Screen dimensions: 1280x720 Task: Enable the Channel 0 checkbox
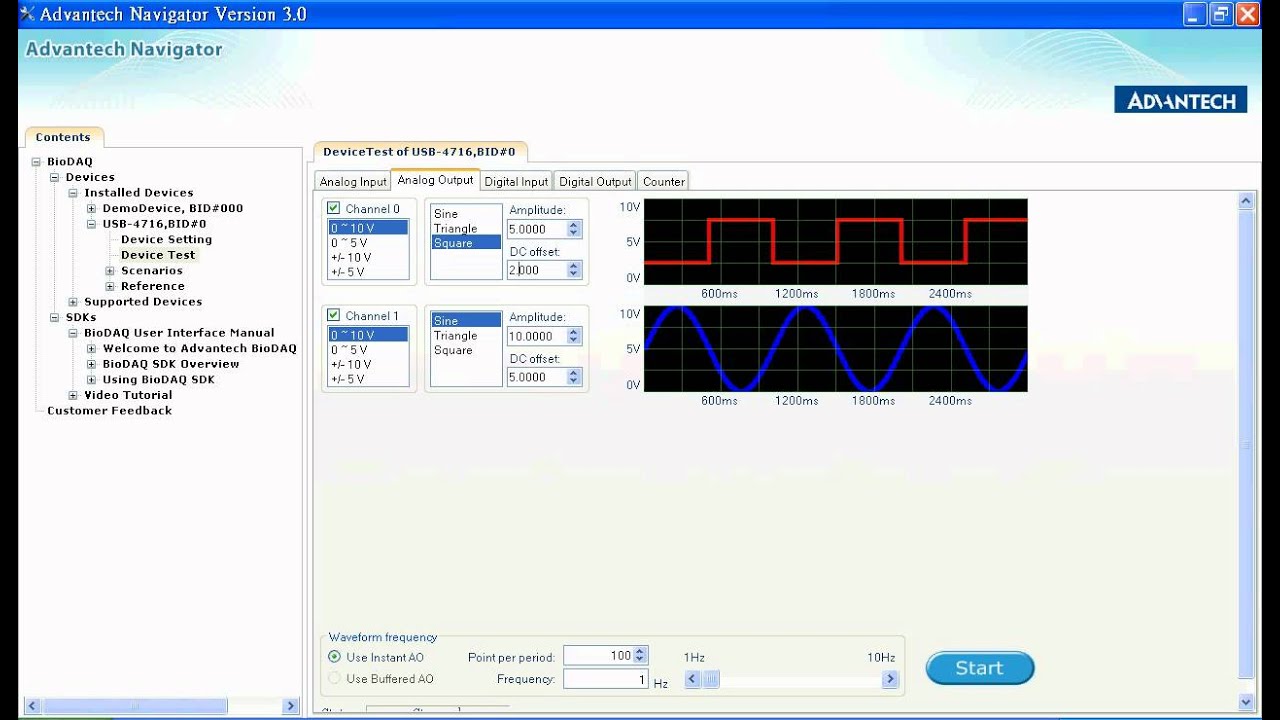(334, 209)
